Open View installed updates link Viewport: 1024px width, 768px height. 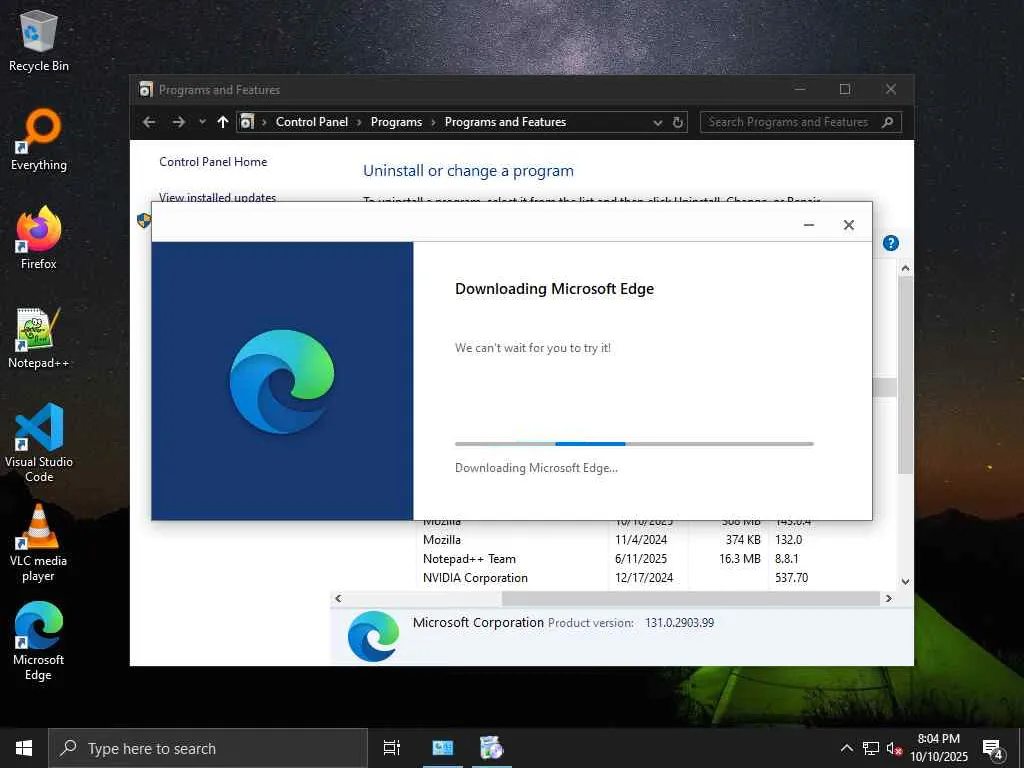click(x=217, y=197)
